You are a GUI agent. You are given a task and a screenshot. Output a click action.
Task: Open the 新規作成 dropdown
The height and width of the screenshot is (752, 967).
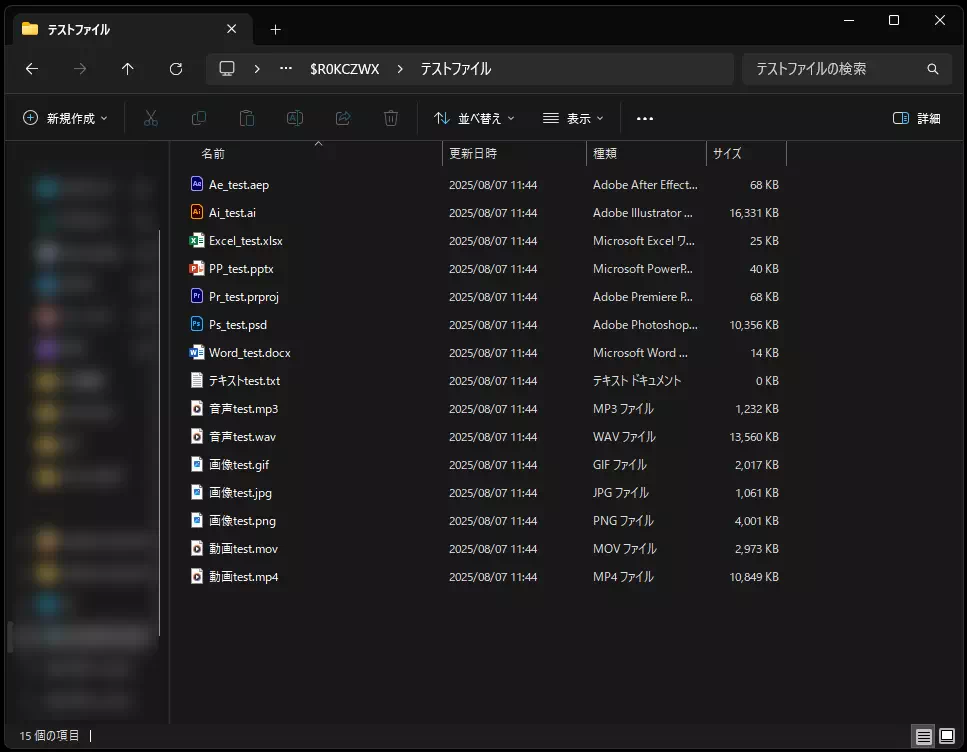click(x=65, y=118)
